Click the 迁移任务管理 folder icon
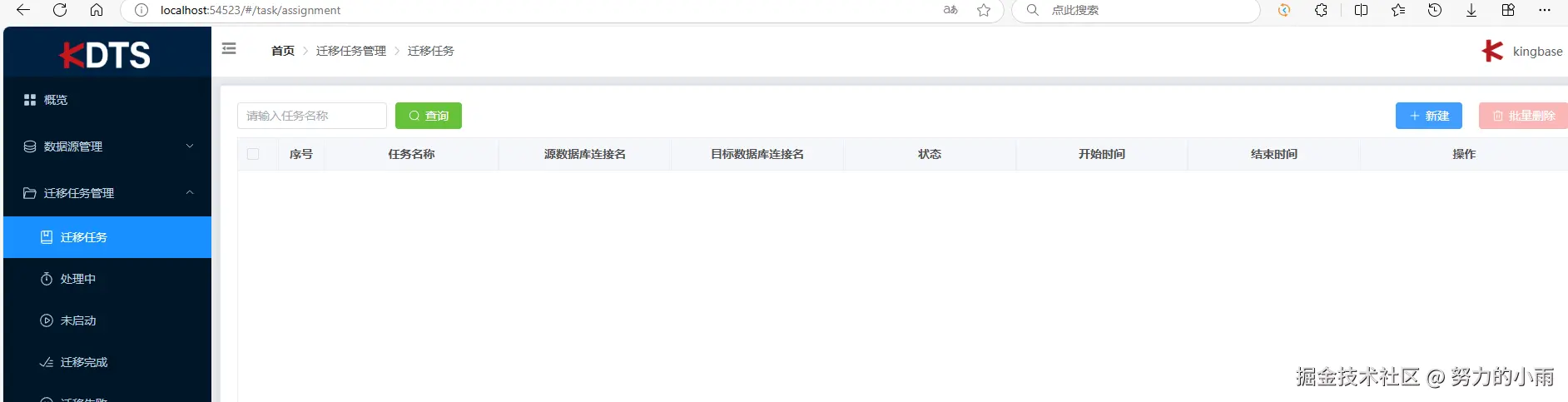 [30, 193]
